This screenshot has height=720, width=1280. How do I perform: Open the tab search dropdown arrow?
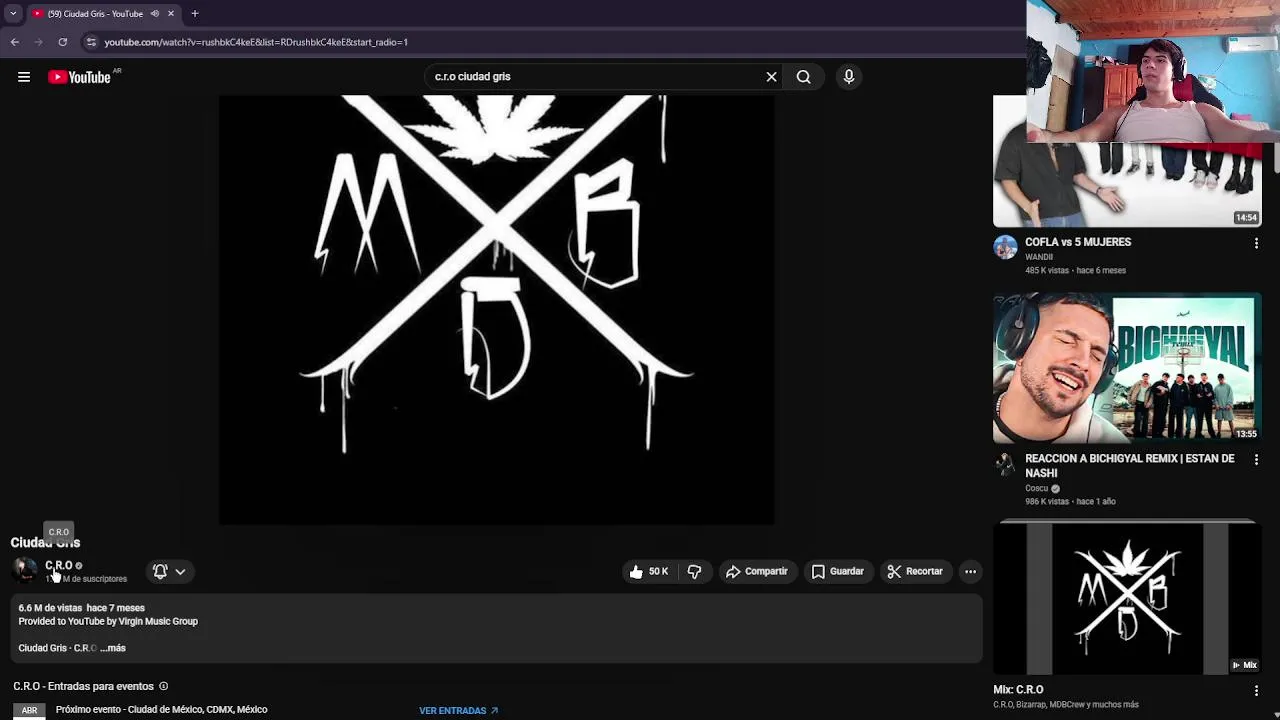[x=13, y=13]
